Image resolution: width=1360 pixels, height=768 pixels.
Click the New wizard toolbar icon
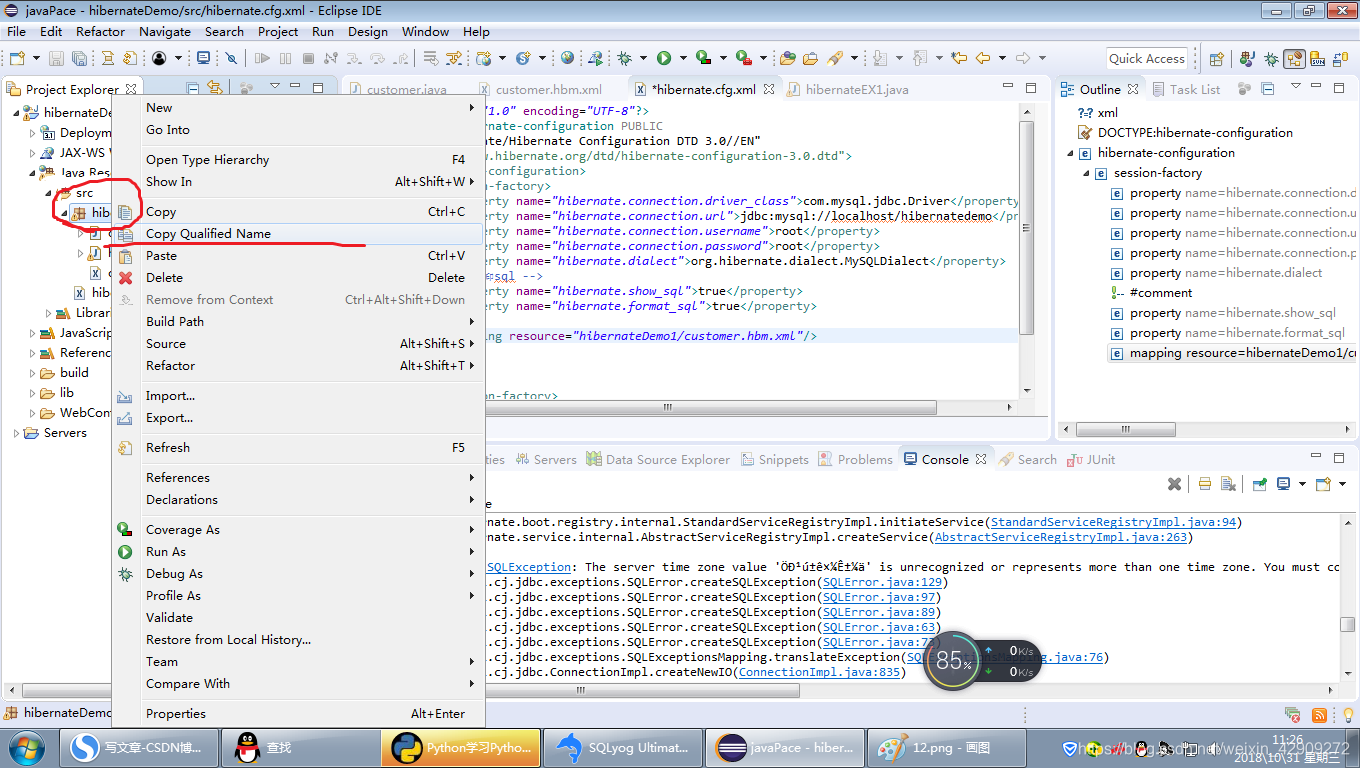pos(17,58)
